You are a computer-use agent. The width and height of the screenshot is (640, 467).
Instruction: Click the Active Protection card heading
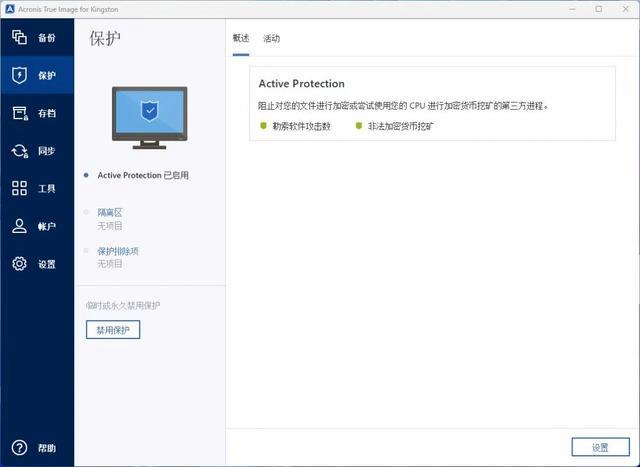[301, 84]
